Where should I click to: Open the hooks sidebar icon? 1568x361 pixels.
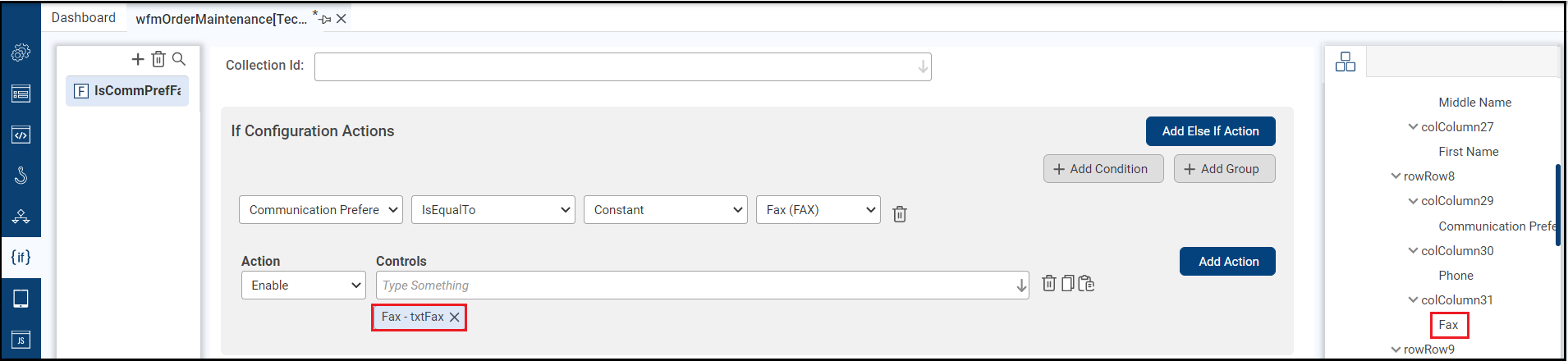(21, 176)
